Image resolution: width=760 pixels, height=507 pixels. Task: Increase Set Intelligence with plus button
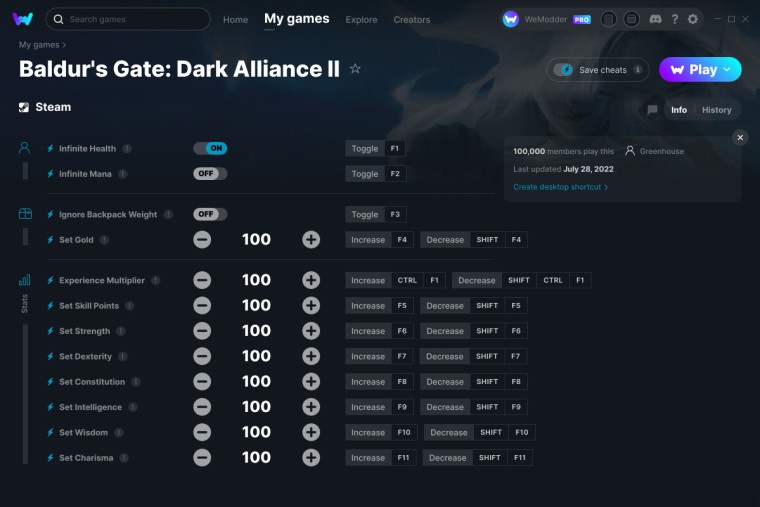pyautogui.click(x=311, y=407)
